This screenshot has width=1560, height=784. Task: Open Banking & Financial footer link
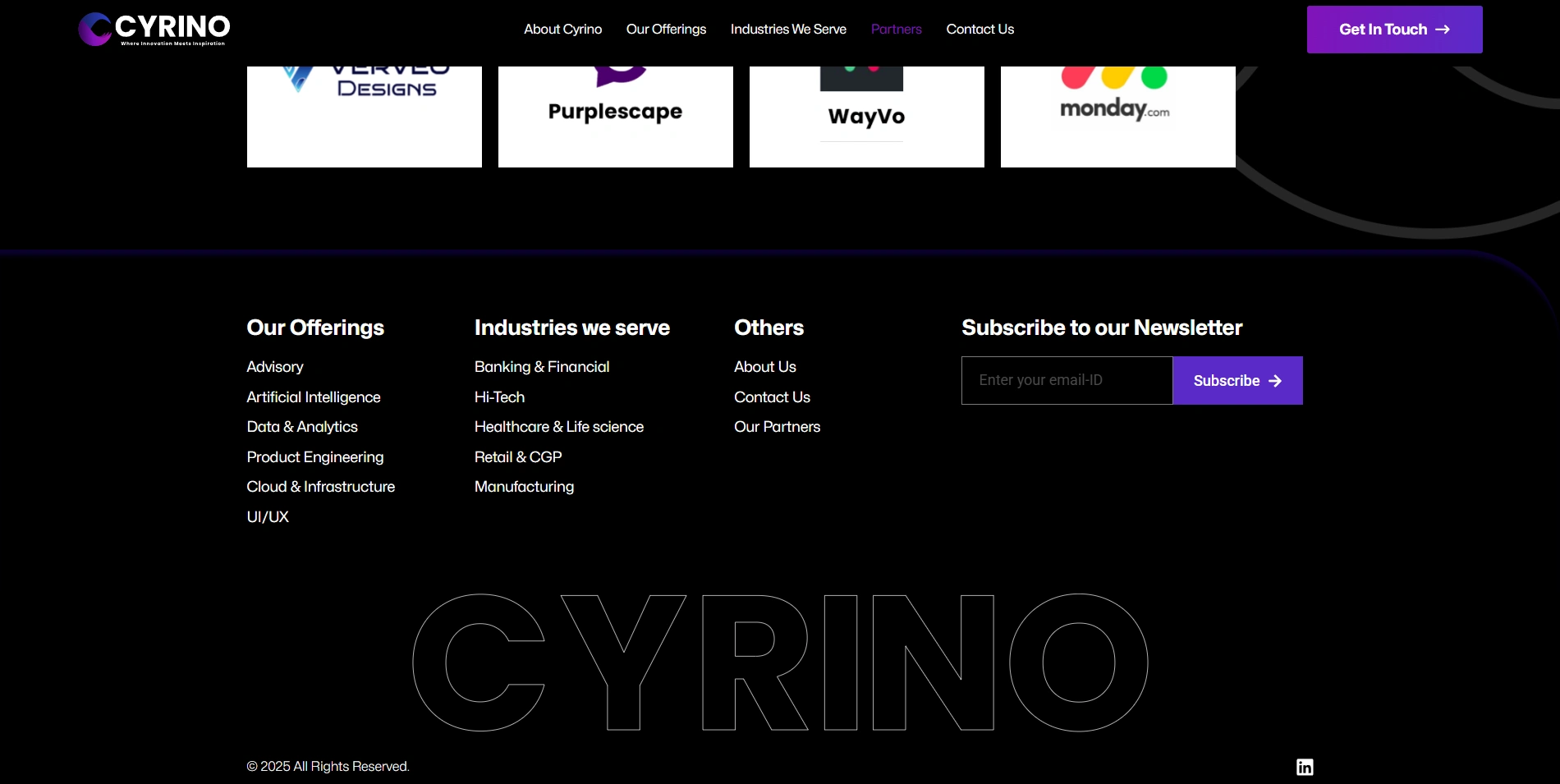coord(542,367)
